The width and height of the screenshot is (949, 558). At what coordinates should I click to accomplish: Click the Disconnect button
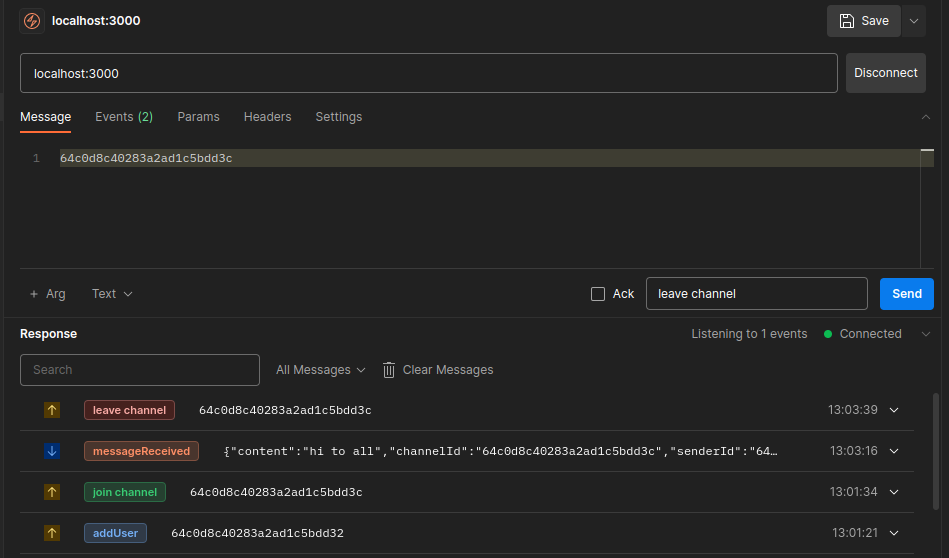coord(885,73)
